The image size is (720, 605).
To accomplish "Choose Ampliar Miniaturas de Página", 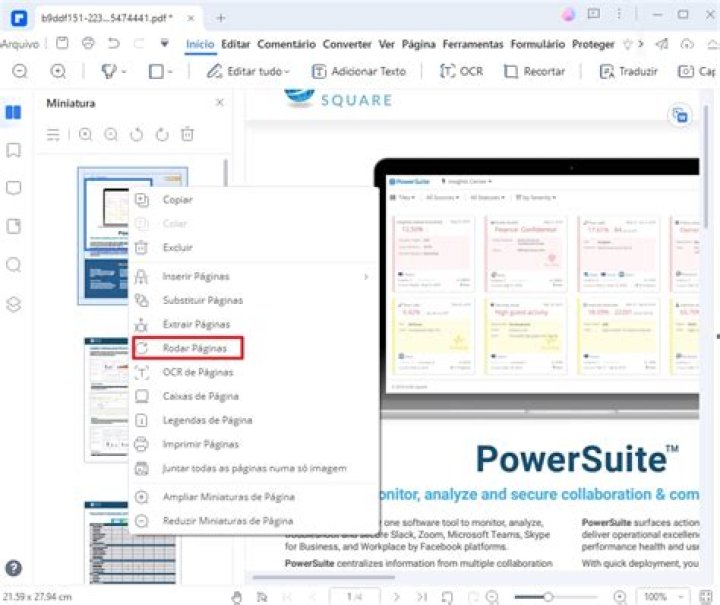I will [253, 497].
